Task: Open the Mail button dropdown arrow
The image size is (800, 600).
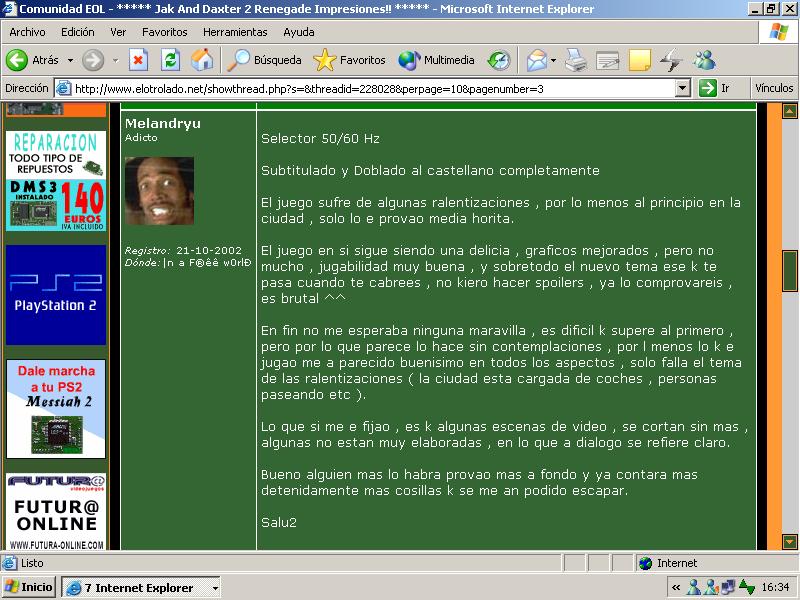Action: click(554, 60)
